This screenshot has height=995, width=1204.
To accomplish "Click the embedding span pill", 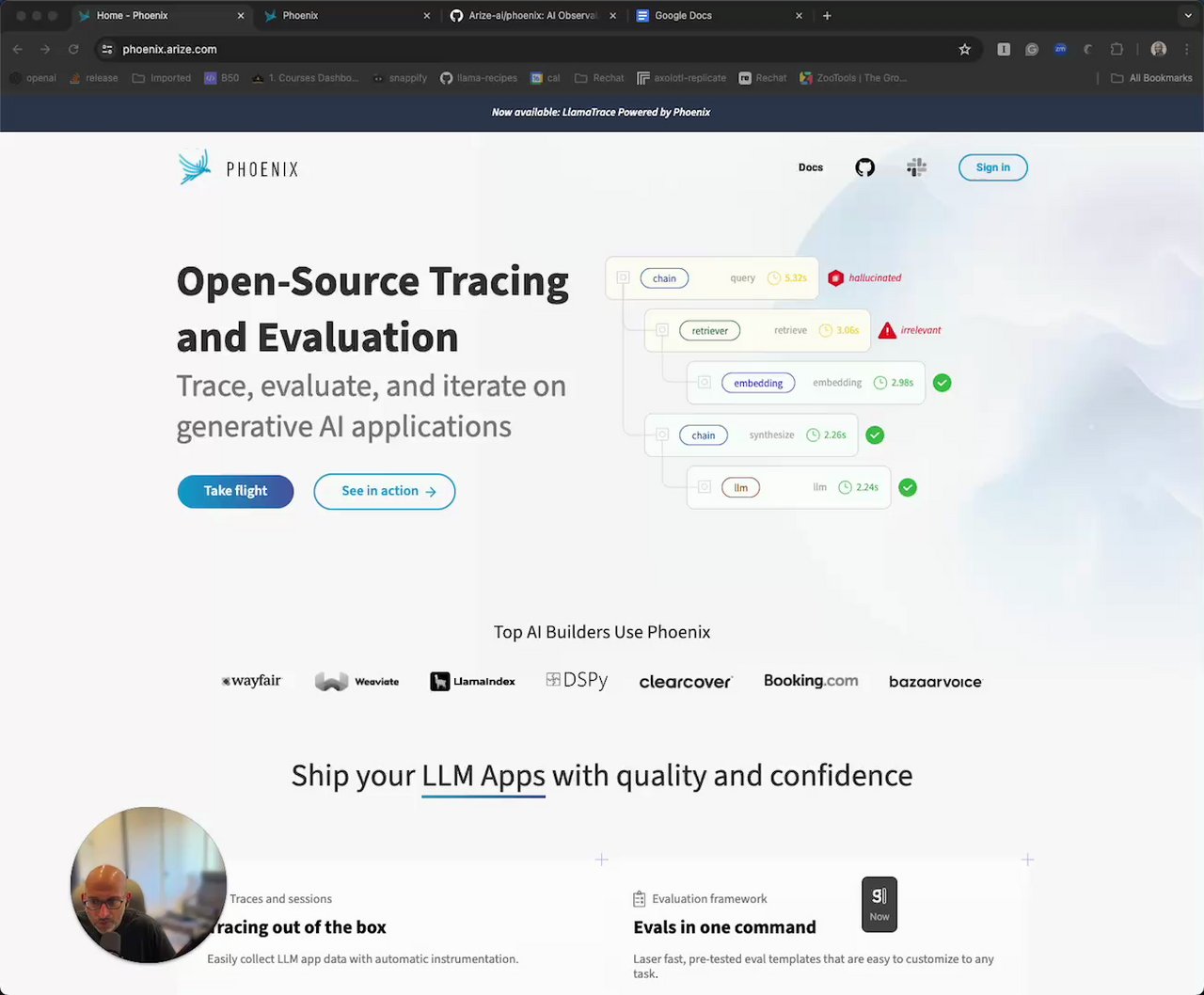I will click(x=758, y=383).
